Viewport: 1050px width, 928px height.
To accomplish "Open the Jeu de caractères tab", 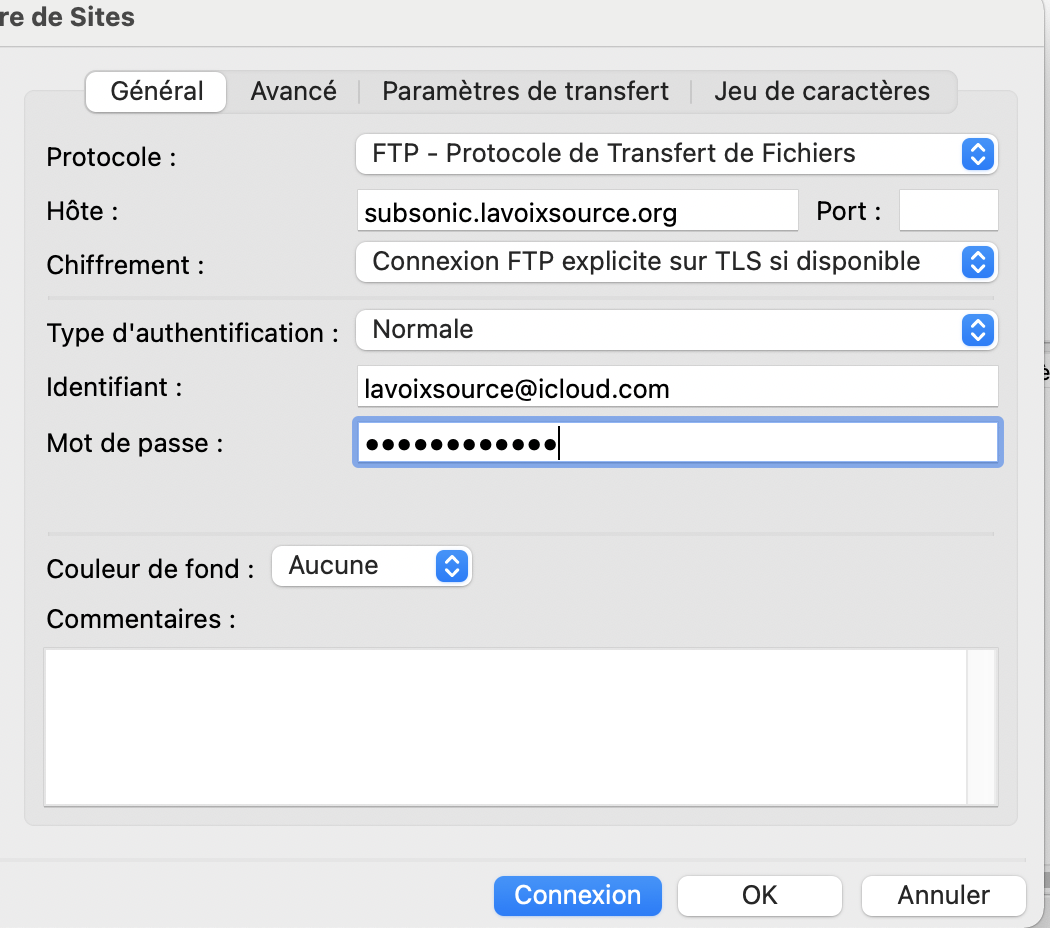I will [x=822, y=91].
